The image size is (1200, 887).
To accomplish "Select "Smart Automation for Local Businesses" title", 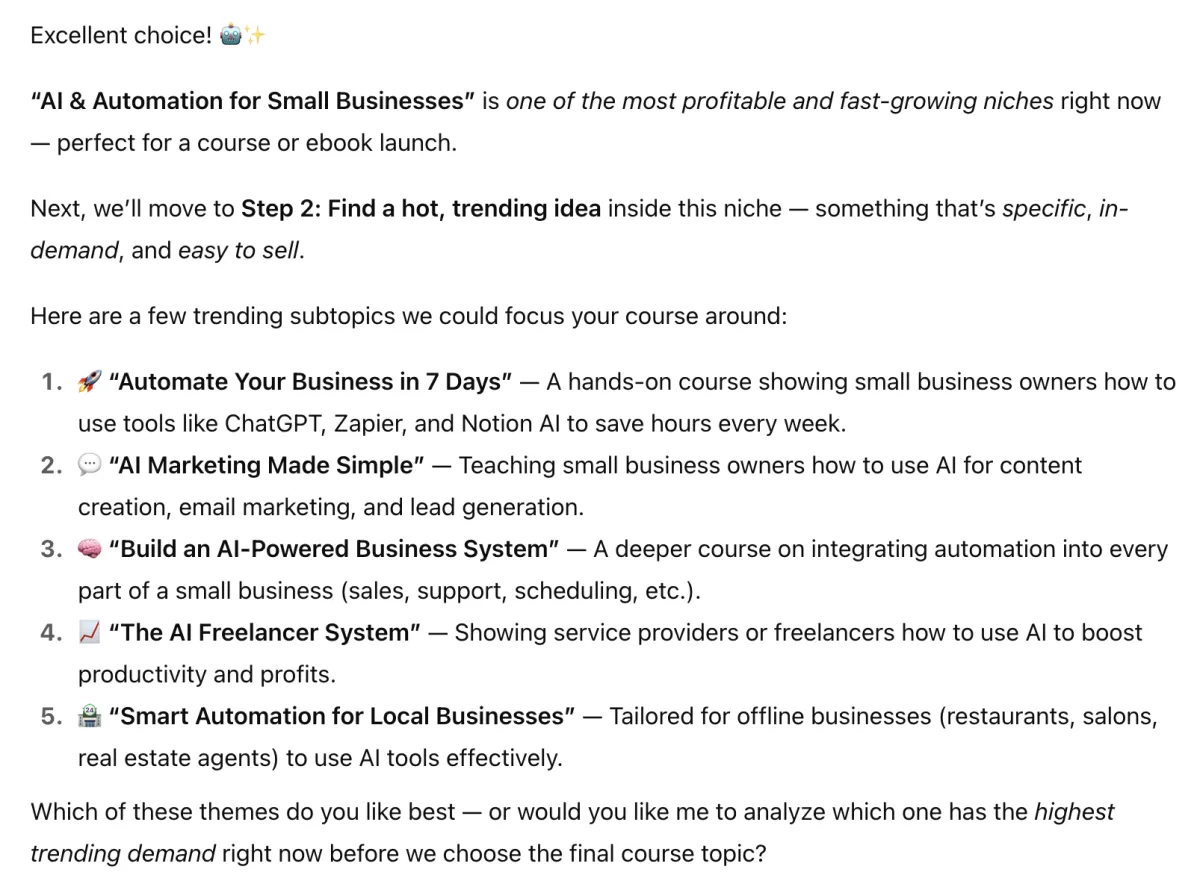I will pyautogui.click(x=342, y=716).
